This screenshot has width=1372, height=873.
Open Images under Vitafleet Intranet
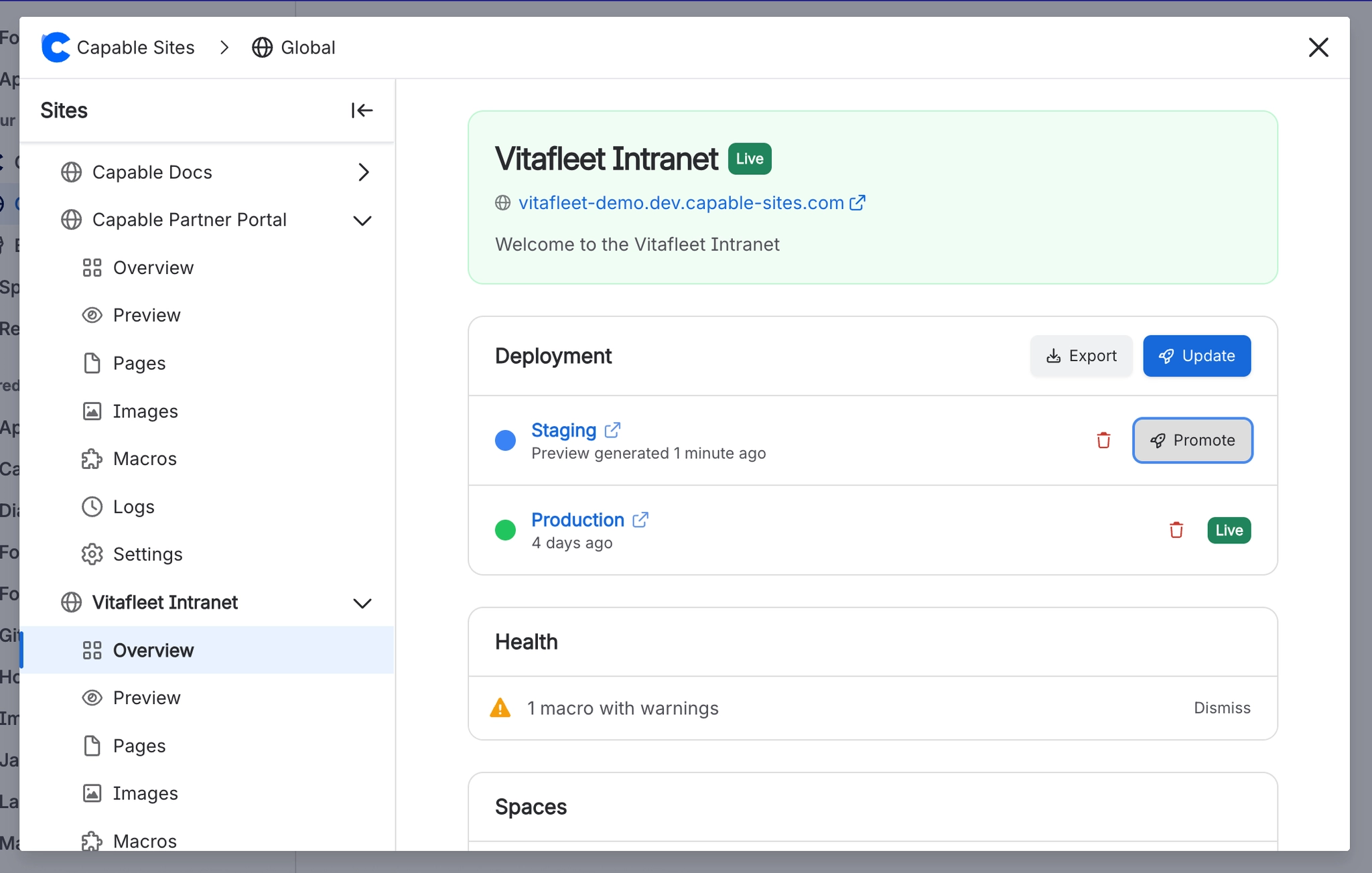[207, 793]
